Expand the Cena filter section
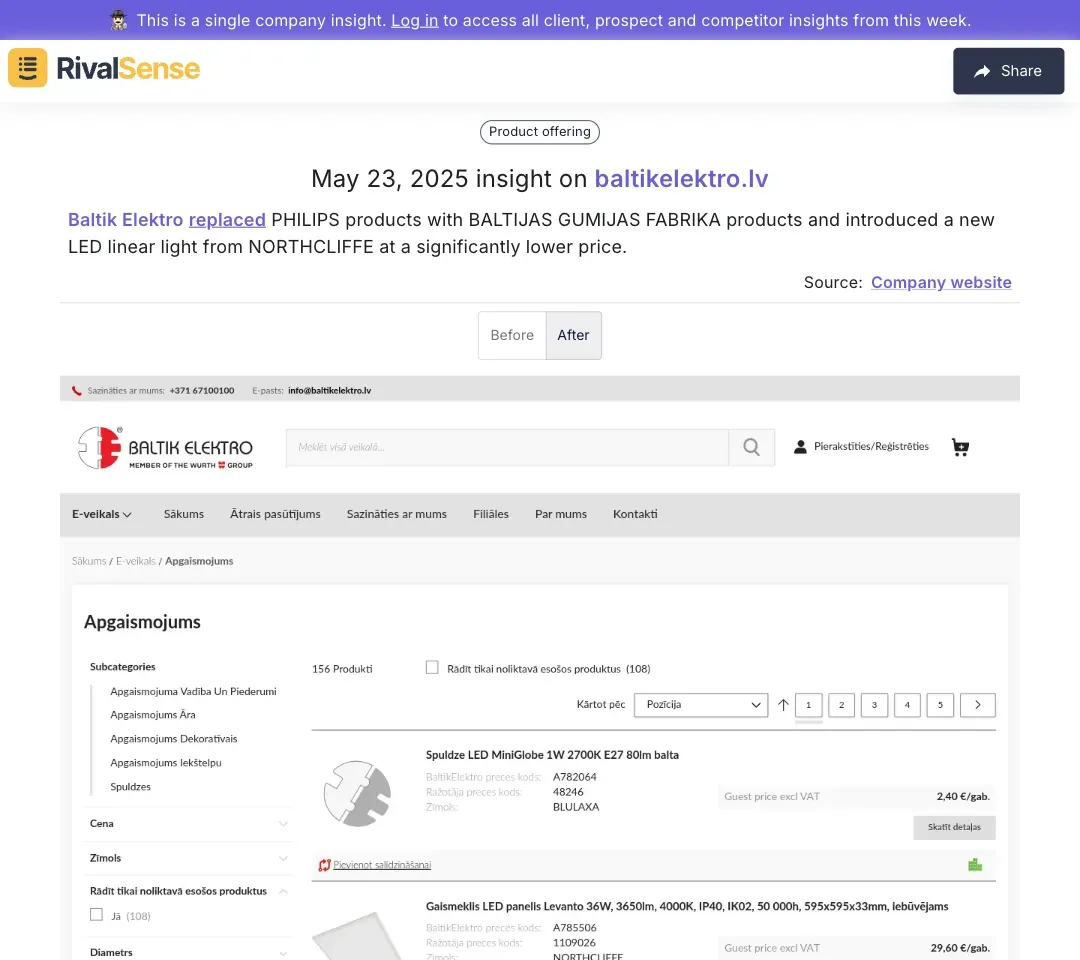Viewport: 1080px width, 960px height. (188, 824)
